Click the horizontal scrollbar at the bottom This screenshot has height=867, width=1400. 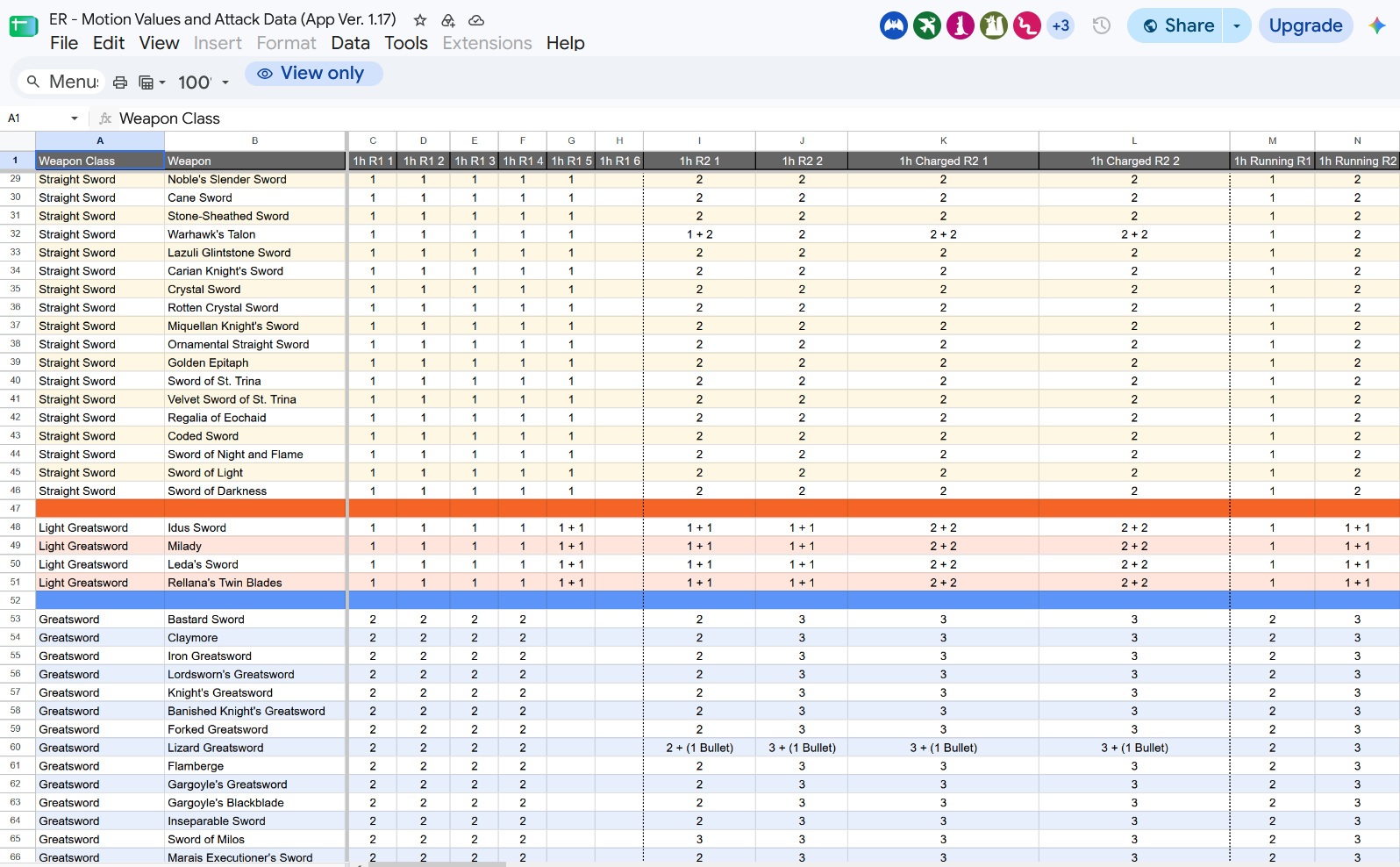pyautogui.click(x=439, y=864)
